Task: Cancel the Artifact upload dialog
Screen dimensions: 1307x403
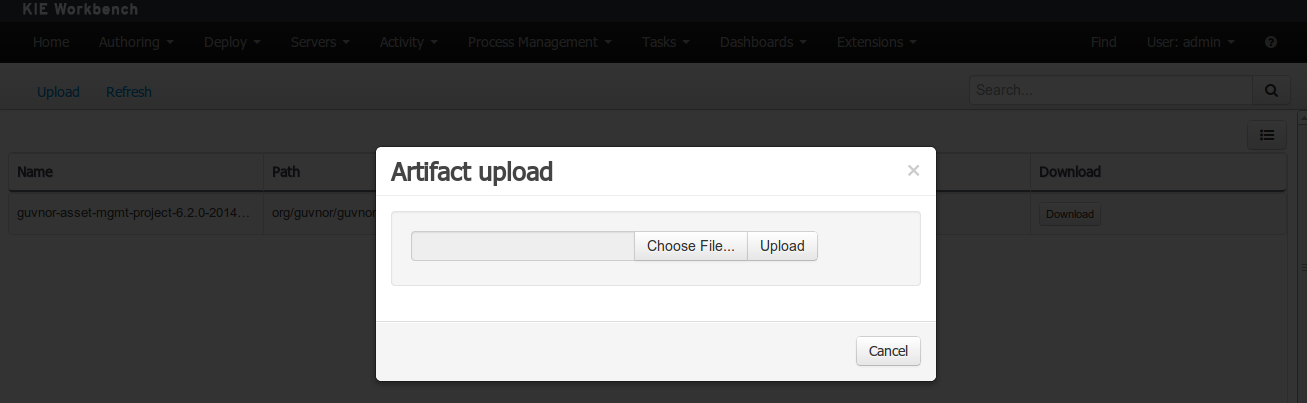Action: 888,351
